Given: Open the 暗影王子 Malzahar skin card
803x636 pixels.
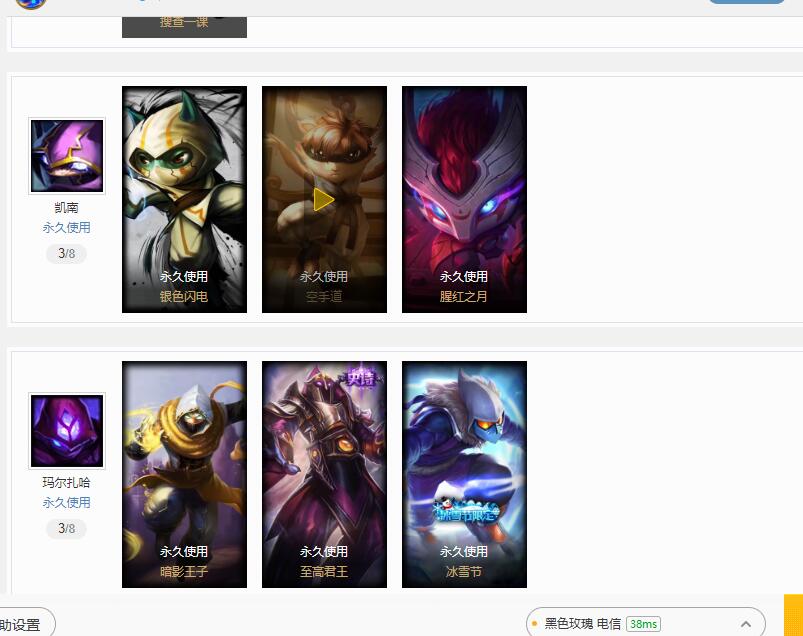Looking at the screenshot, I should pyautogui.click(x=184, y=474).
